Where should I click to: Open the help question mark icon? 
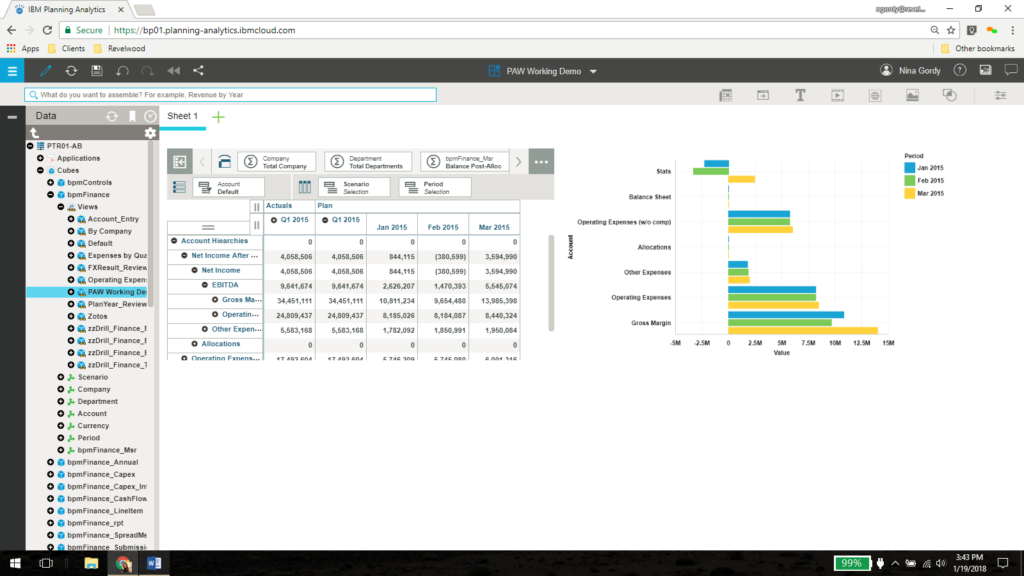click(x=959, y=71)
